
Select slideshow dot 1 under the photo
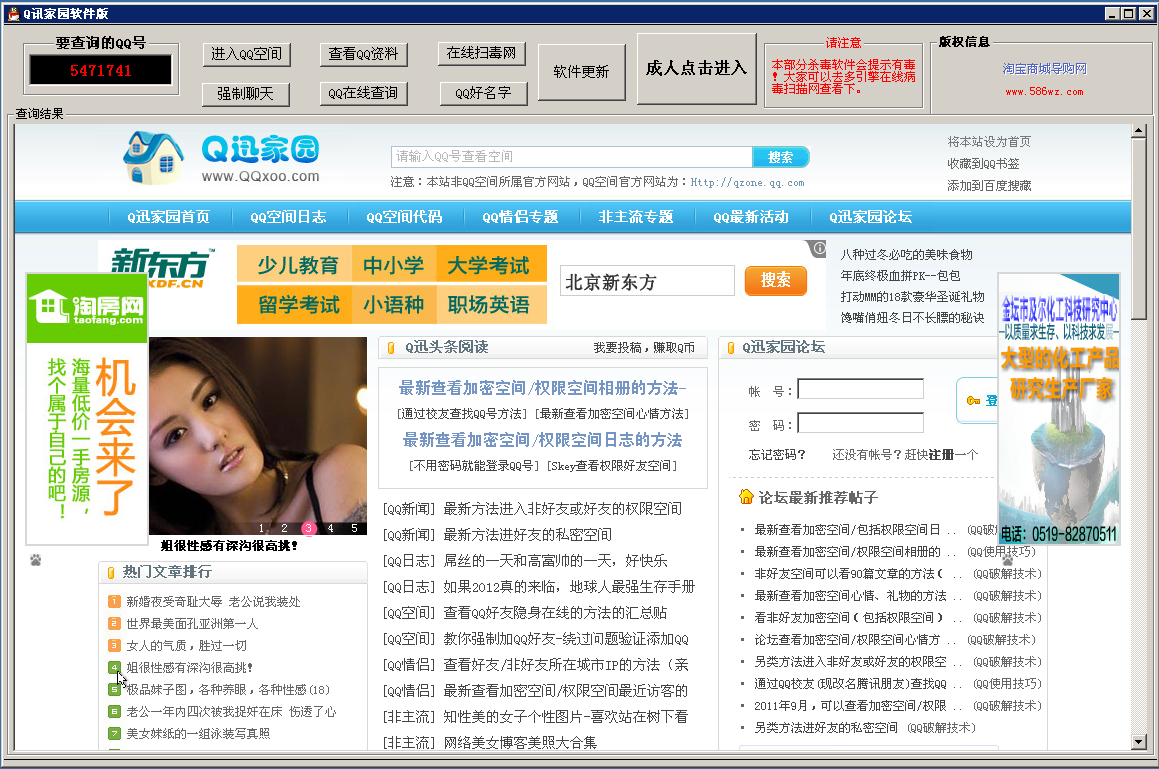click(261, 525)
